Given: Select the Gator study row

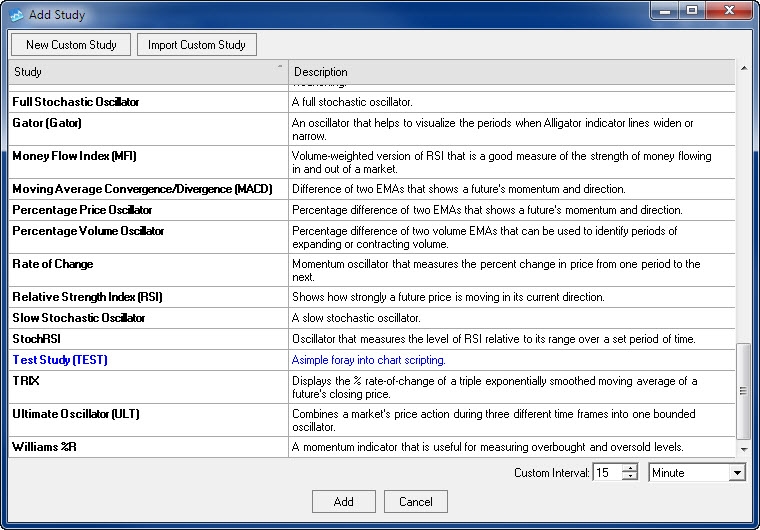Looking at the screenshot, I should [x=47, y=123].
